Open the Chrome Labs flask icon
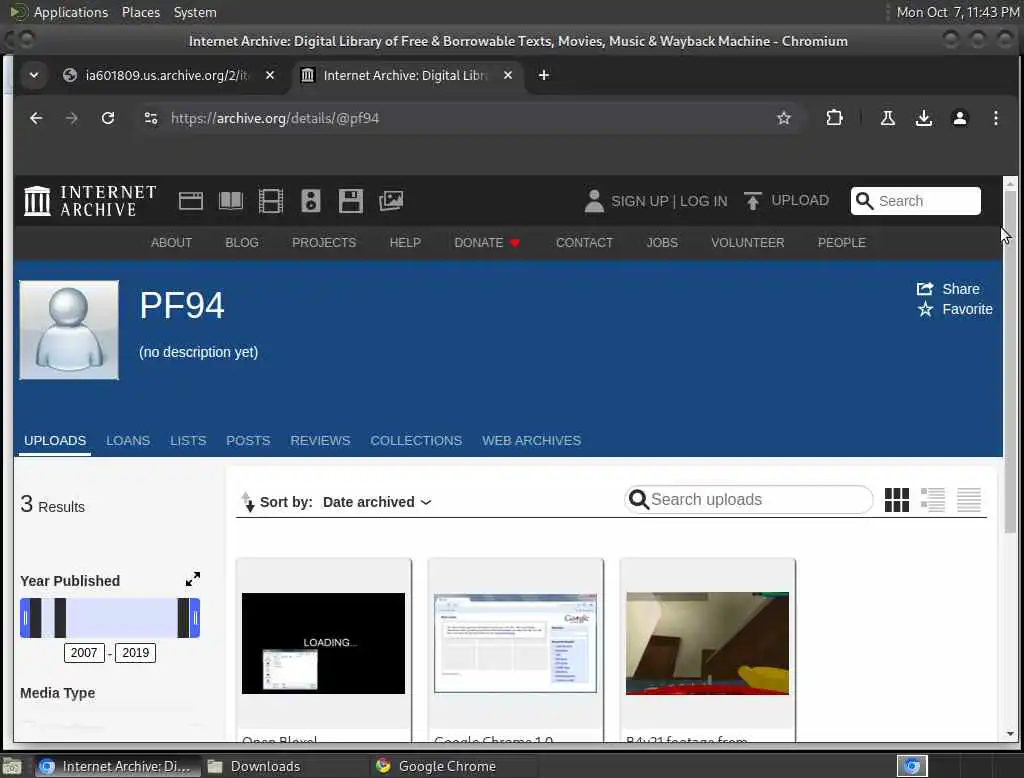 pyautogui.click(x=888, y=118)
